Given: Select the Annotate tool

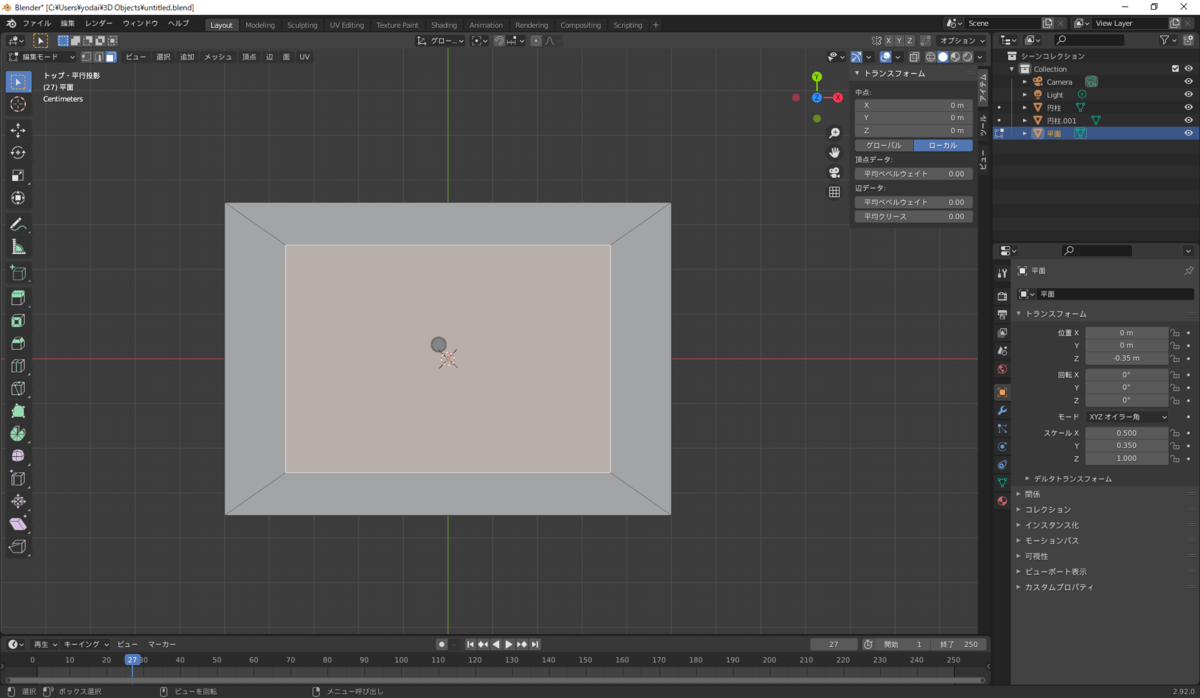Looking at the screenshot, I should (x=18, y=225).
